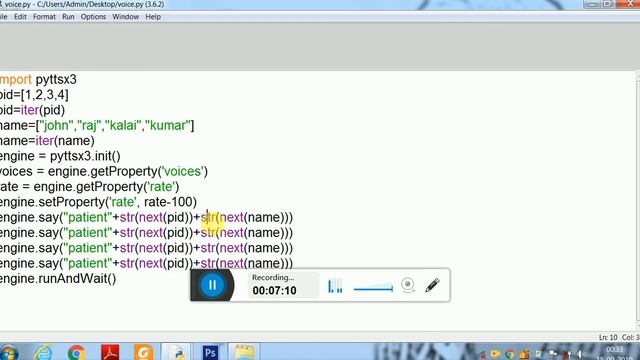Switch to Python IDLE taskbar icon
This screenshot has width=640, height=360.
pos(177,353)
